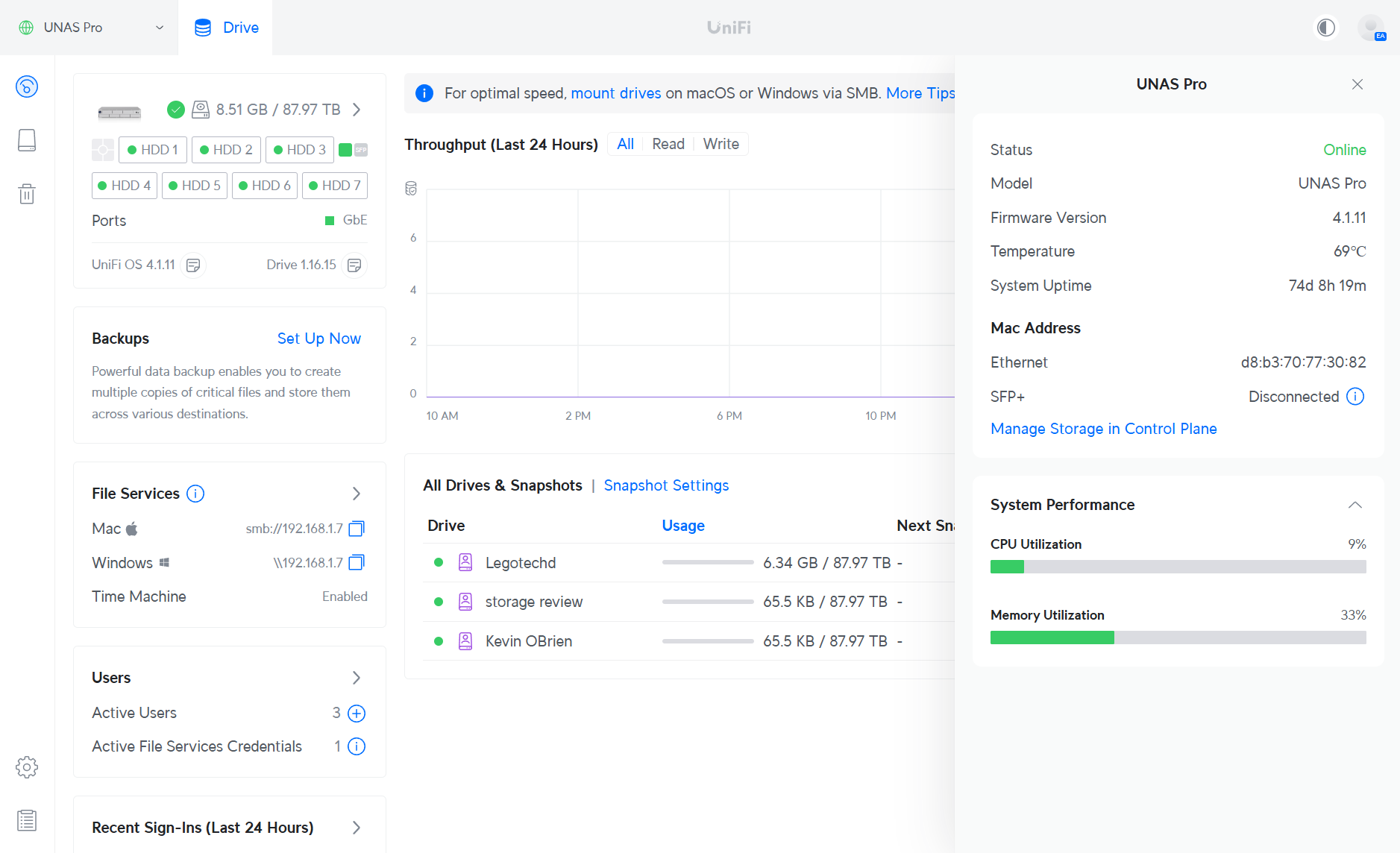Copy the Windows \\192.168.1.7 address
1400x853 pixels.
357,562
